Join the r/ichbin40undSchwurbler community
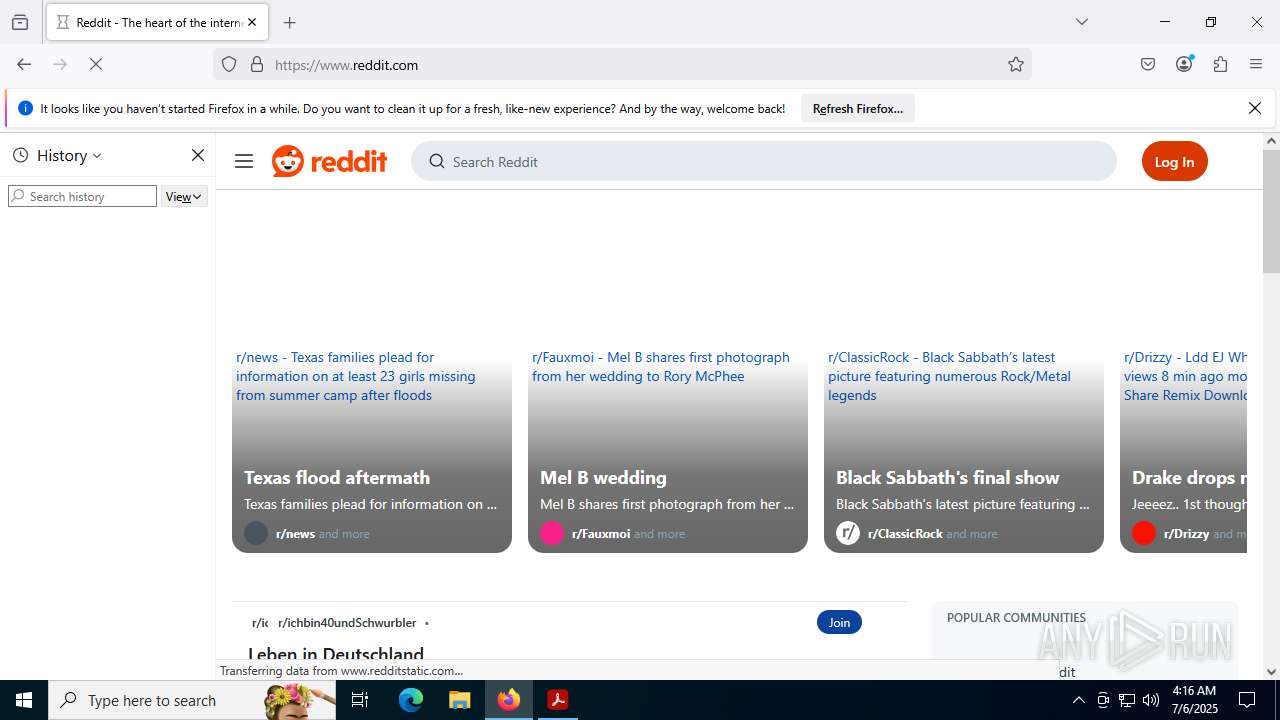This screenshot has width=1280, height=720. (x=839, y=622)
